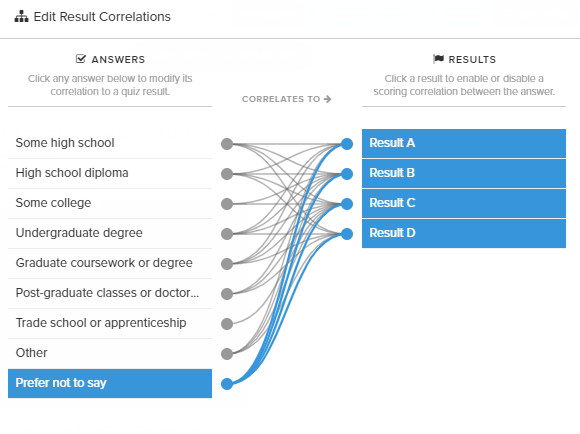The height and width of the screenshot is (434, 580).
Task: Select Graduate coursework or degree answer
Action: point(110,263)
